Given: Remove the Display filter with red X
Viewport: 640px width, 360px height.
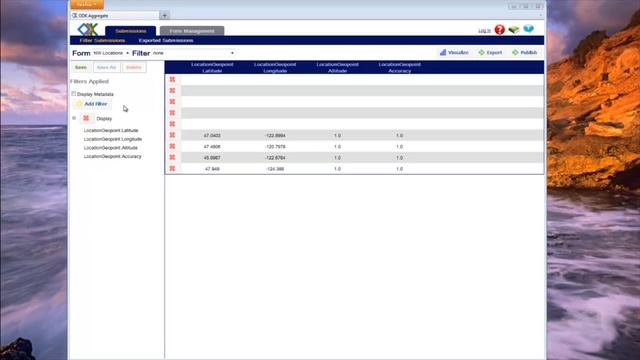Looking at the screenshot, I should click(x=86, y=118).
